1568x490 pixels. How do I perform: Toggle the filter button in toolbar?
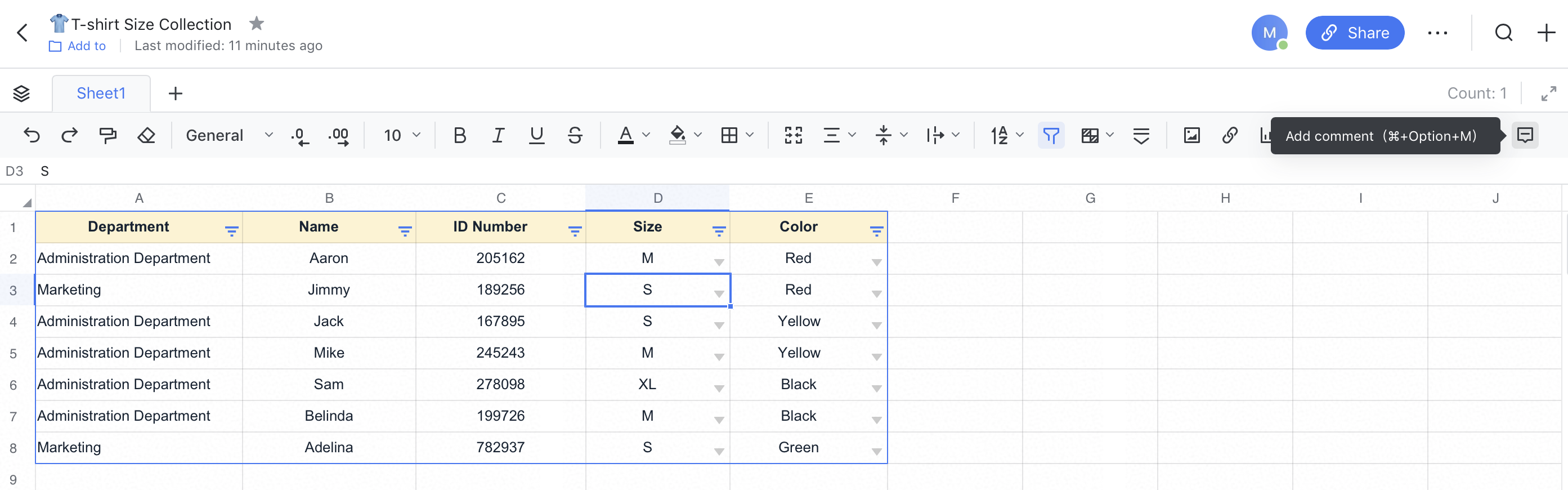tap(1051, 135)
